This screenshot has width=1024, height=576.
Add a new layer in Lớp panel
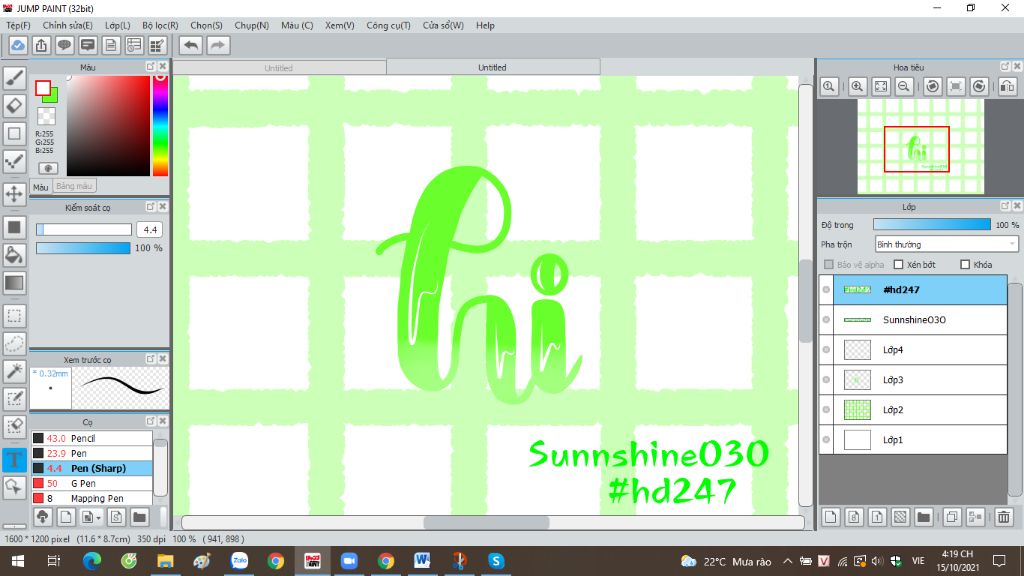click(830, 517)
